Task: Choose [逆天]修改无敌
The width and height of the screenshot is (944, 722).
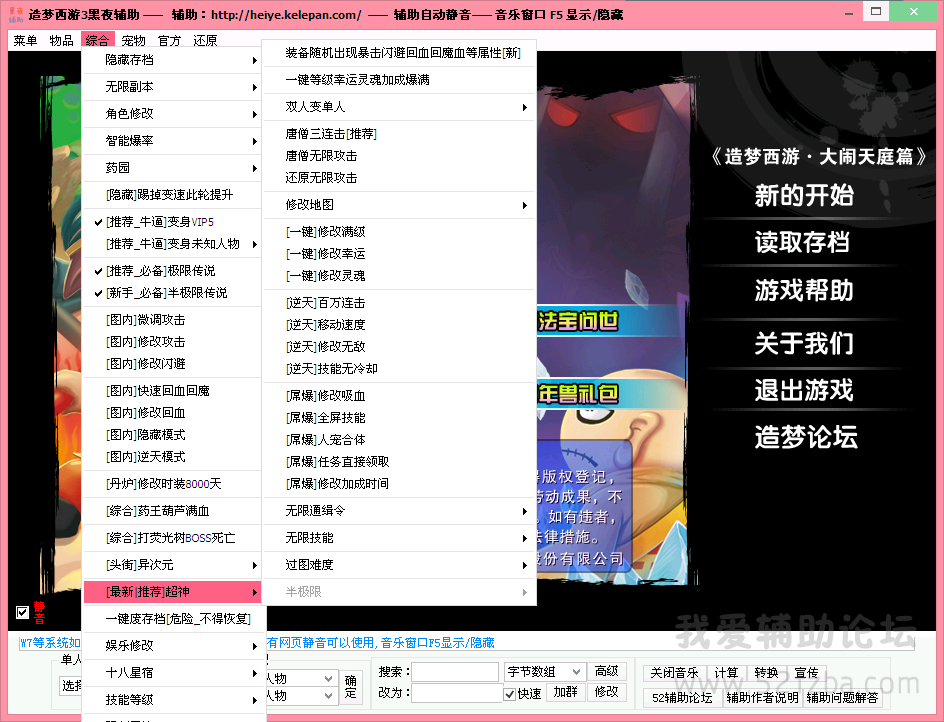Action: coord(399,346)
